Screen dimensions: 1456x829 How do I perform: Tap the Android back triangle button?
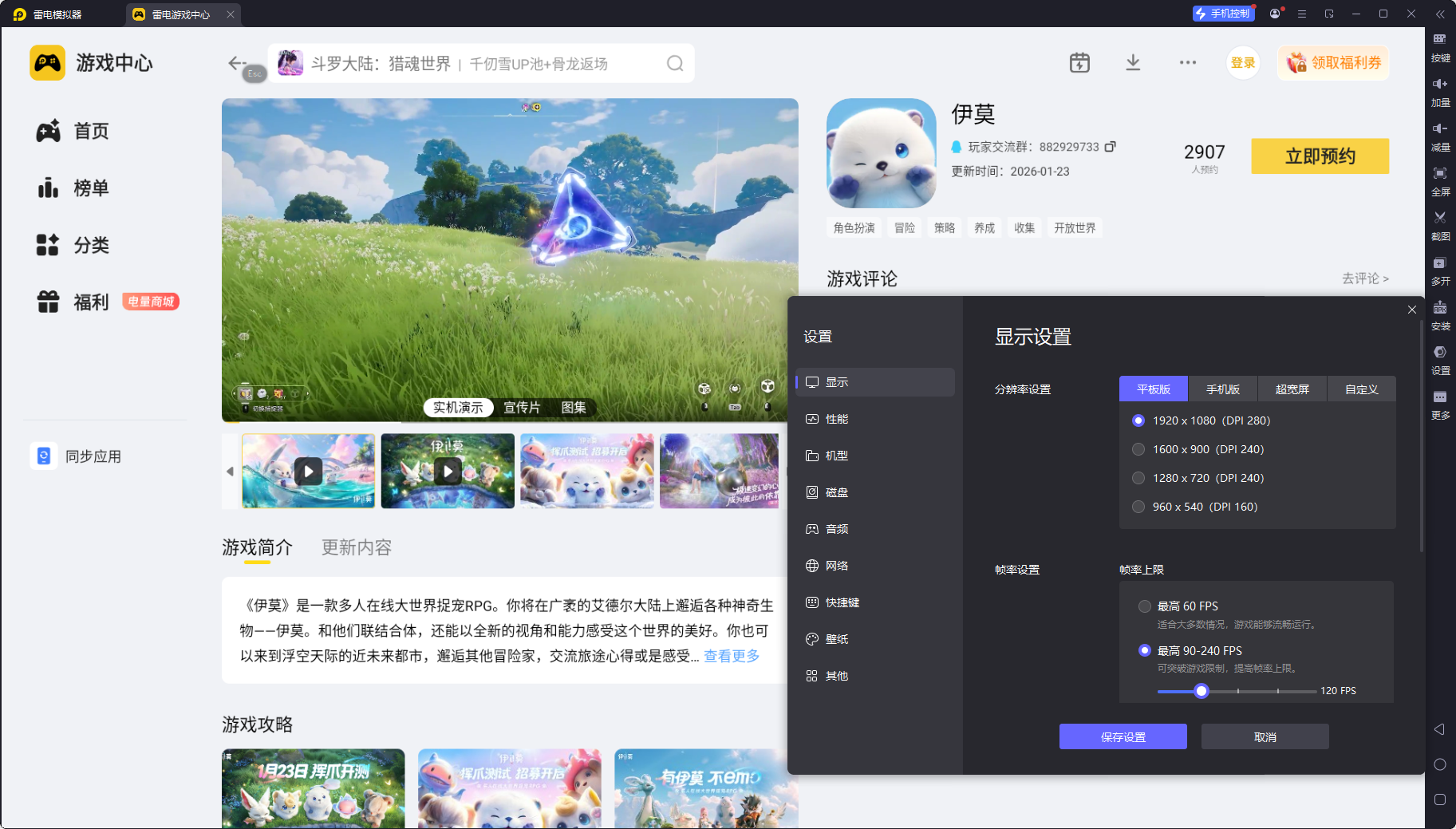tap(1439, 729)
